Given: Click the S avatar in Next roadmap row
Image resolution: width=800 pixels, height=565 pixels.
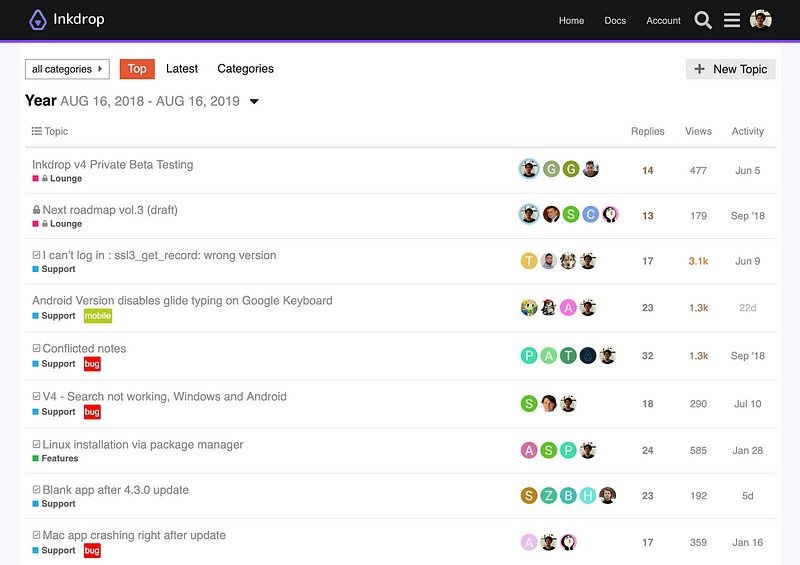Looking at the screenshot, I should (571, 214).
